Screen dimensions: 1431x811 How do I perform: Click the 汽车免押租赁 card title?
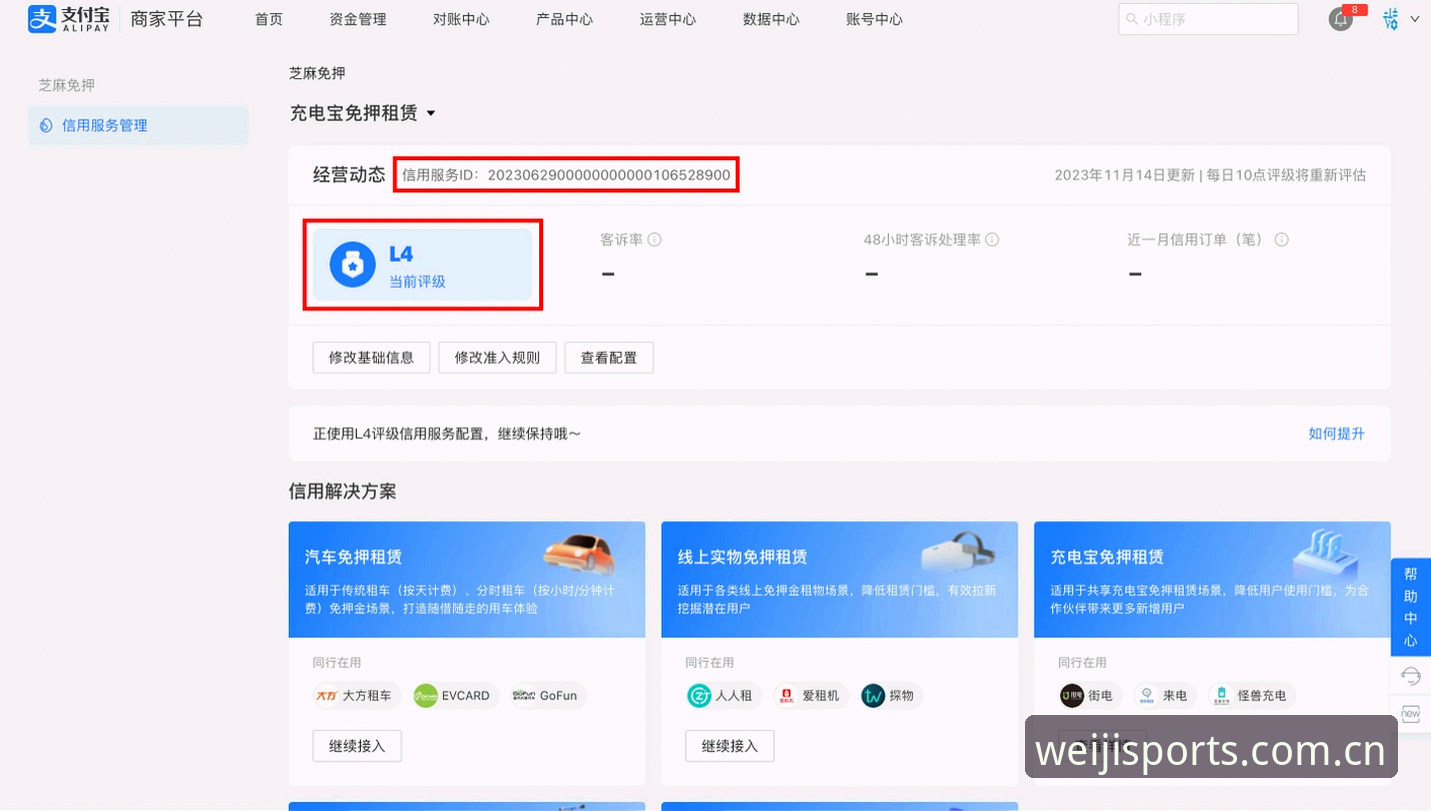click(353, 557)
